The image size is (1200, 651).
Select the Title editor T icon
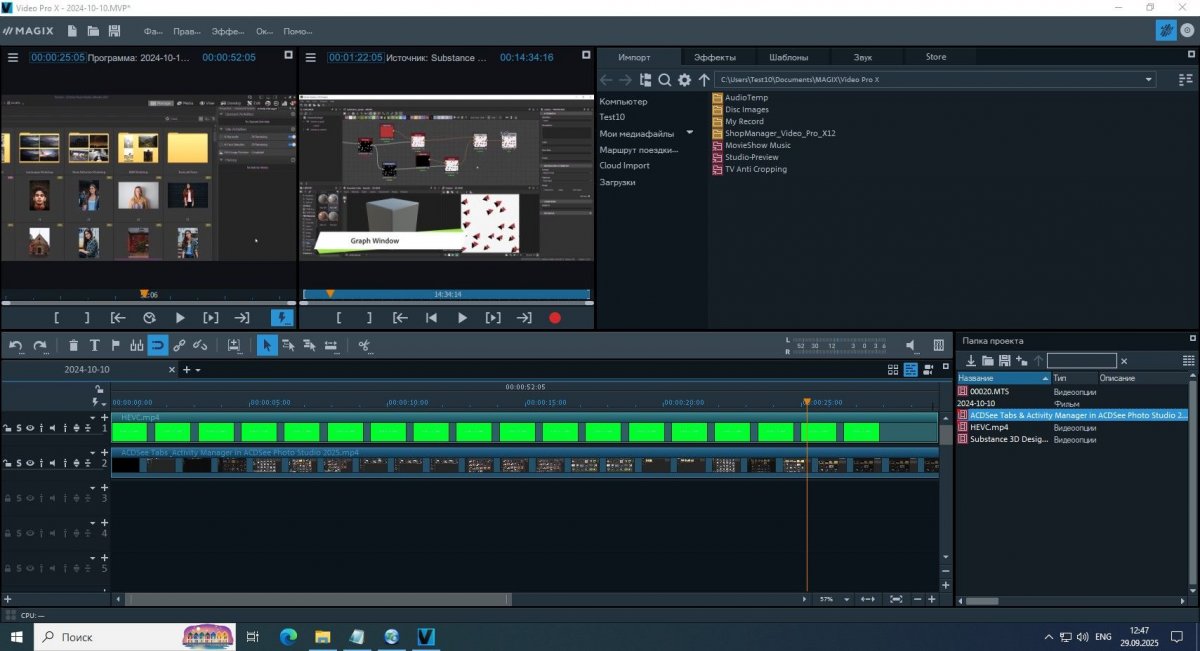tap(95, 346)
